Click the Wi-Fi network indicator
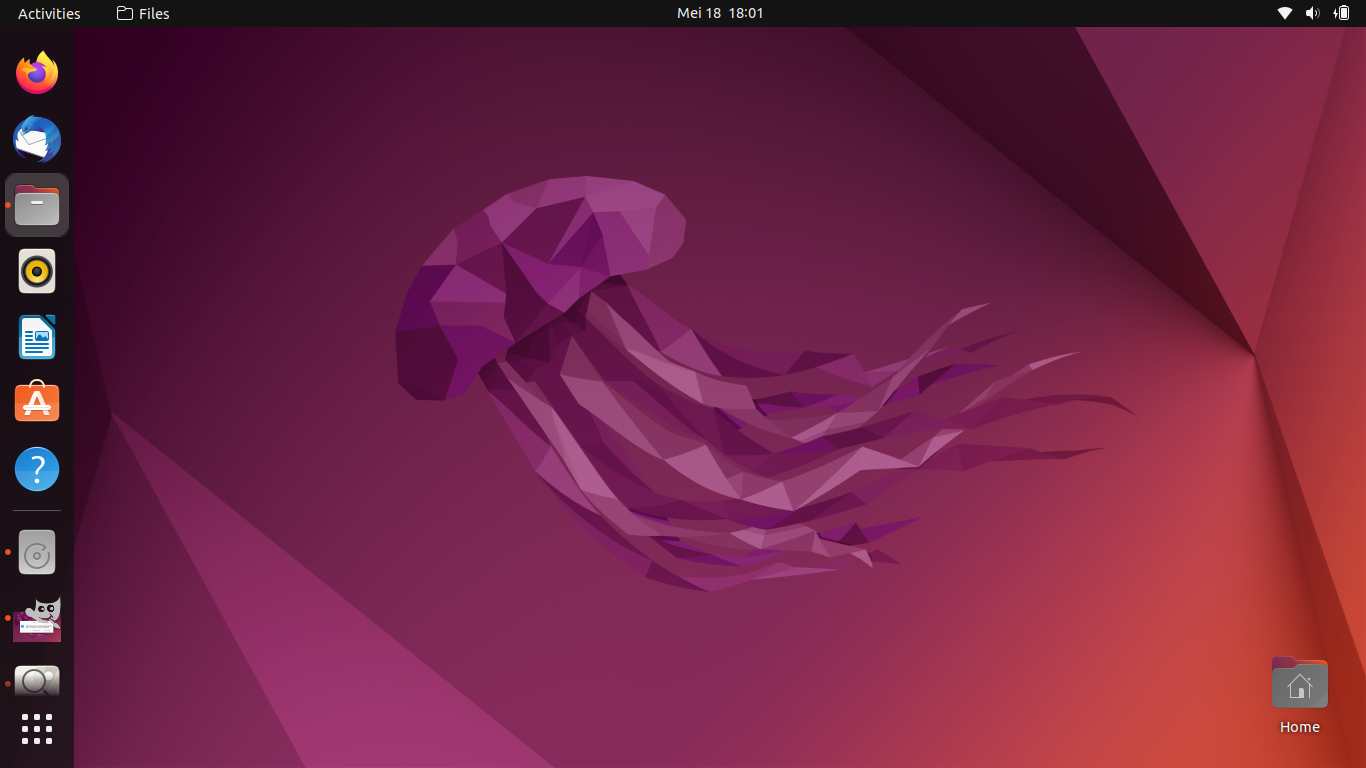 coord(1285,13)
